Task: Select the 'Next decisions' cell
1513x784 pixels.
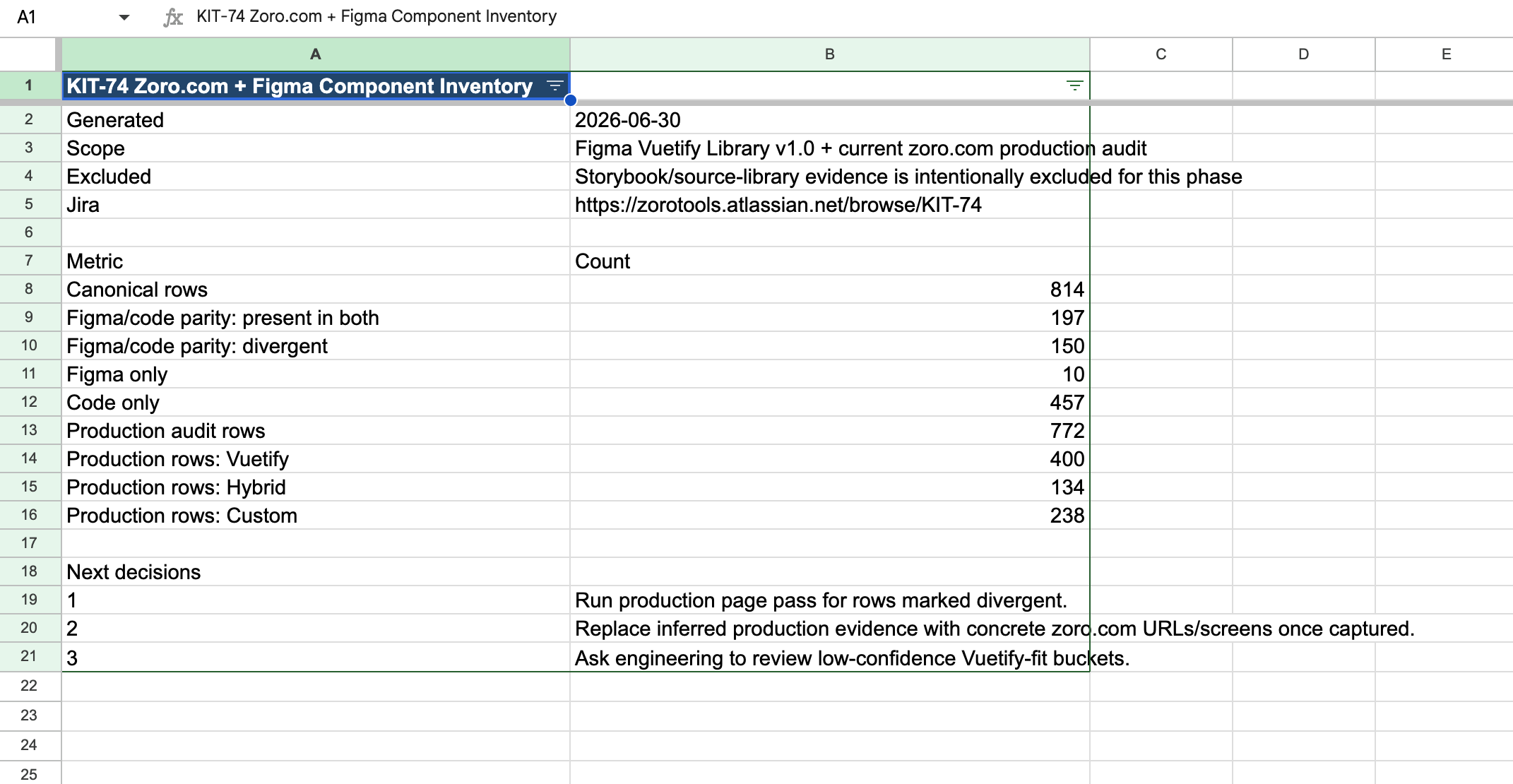Action: pos(316,571)
